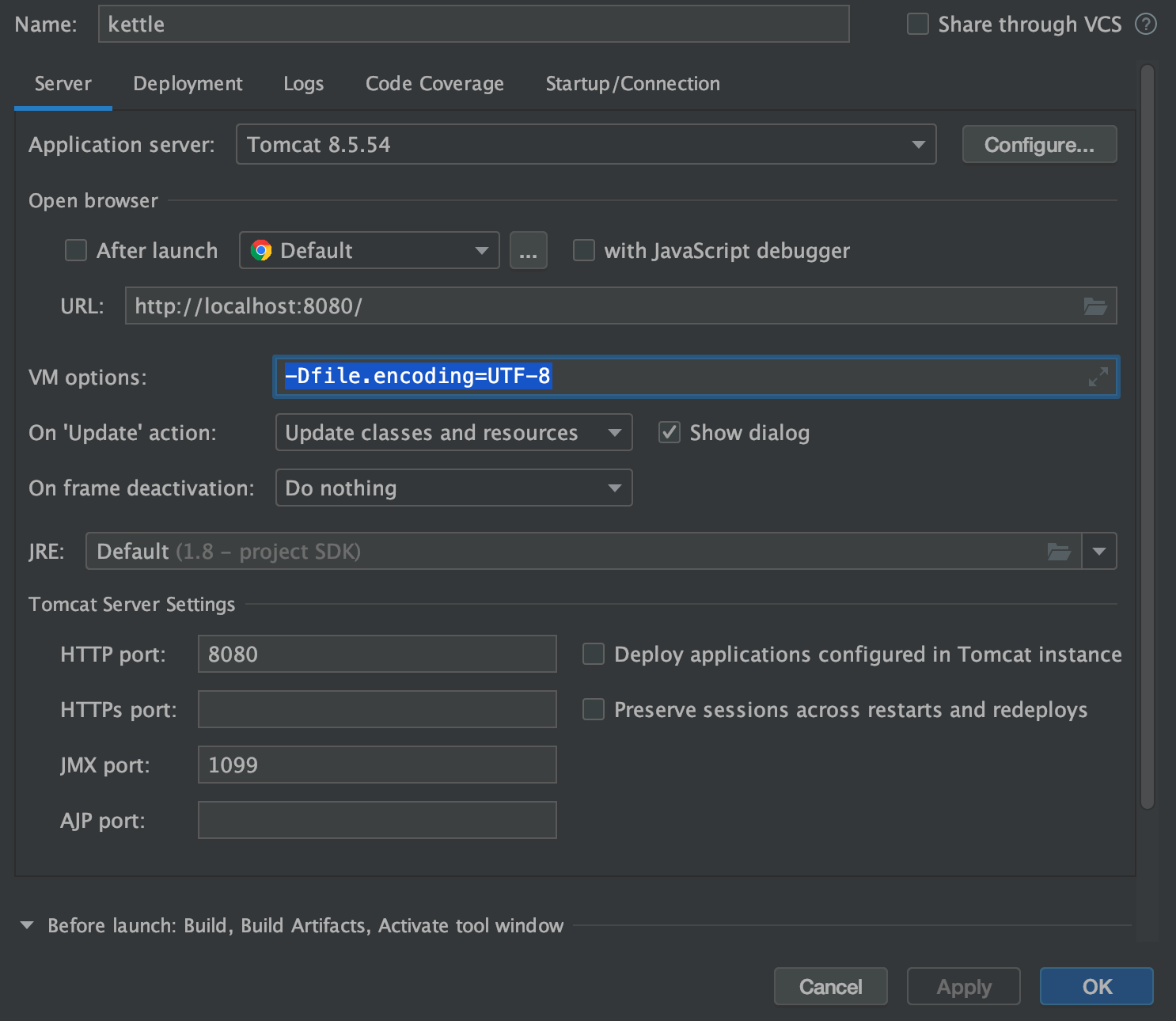This screenshot has width=1176, height=1021.
Task: Click the JMX port field showing 1099
Action: 377,765
